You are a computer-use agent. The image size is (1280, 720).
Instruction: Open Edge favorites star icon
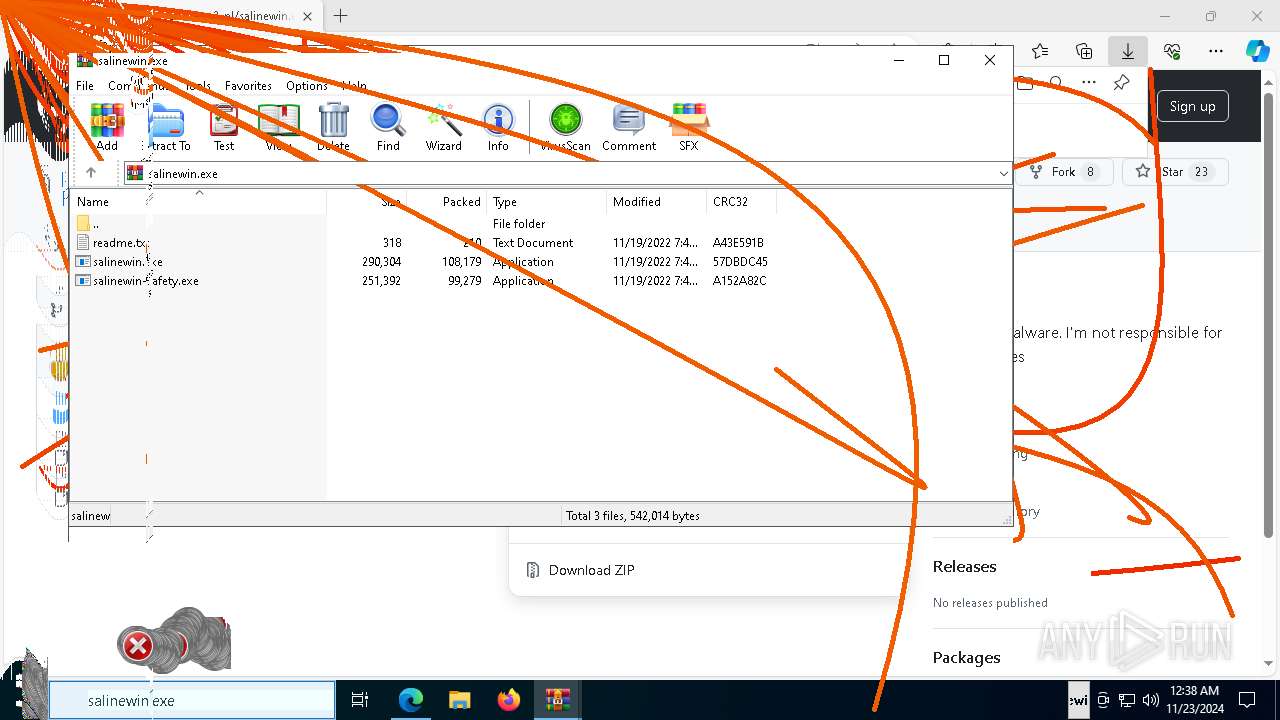(1040, 51)
